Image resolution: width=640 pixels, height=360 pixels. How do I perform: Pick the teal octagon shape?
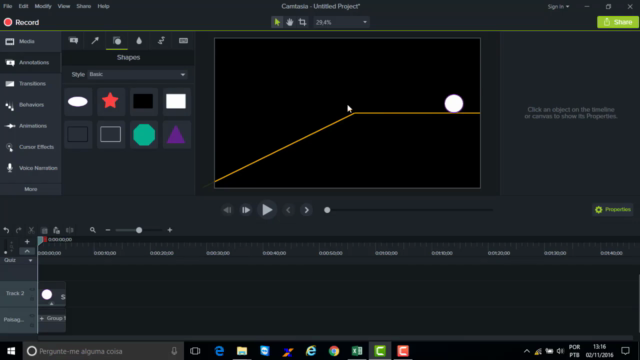(144, 134)
